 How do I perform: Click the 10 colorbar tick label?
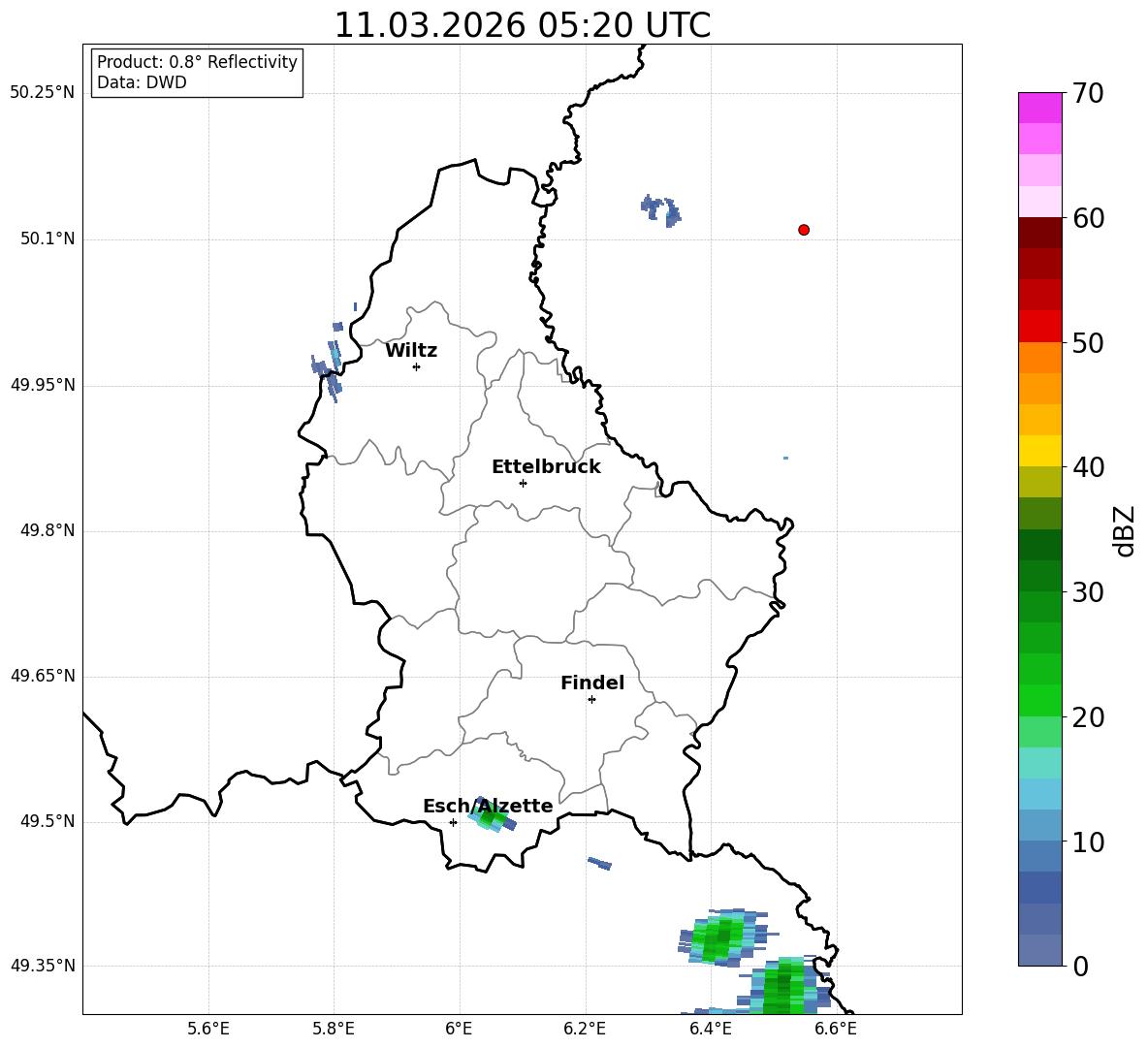(x=1088, y=842)
